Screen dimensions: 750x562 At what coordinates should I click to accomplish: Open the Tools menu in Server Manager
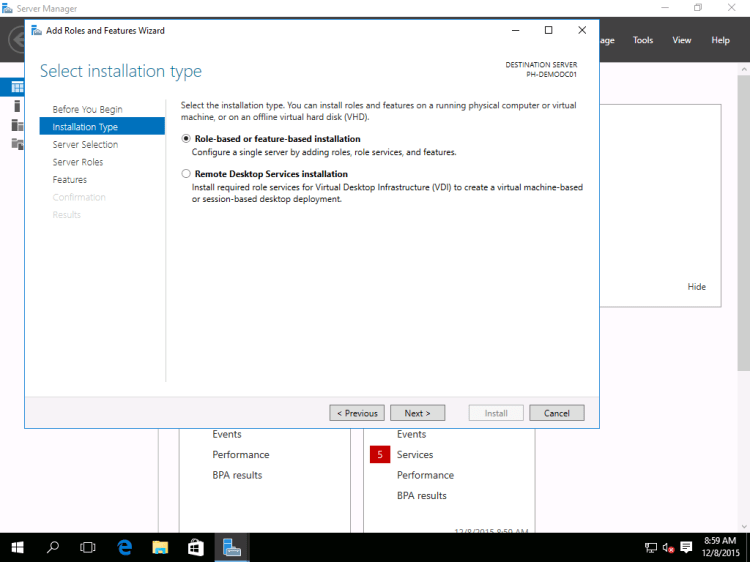[x=643, y=40]
